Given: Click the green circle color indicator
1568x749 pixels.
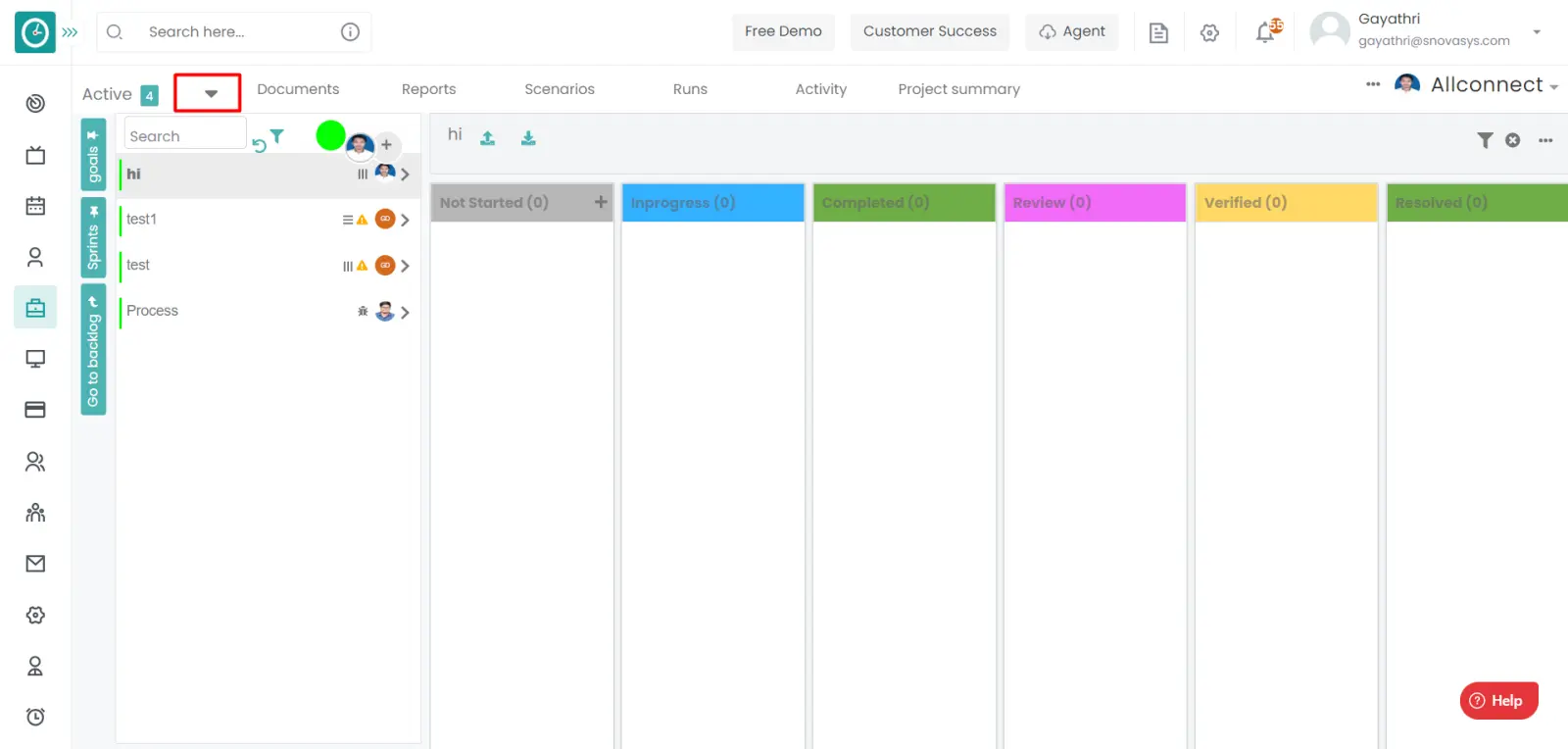Looking at the screenshot, I should (x=330, y=135).
